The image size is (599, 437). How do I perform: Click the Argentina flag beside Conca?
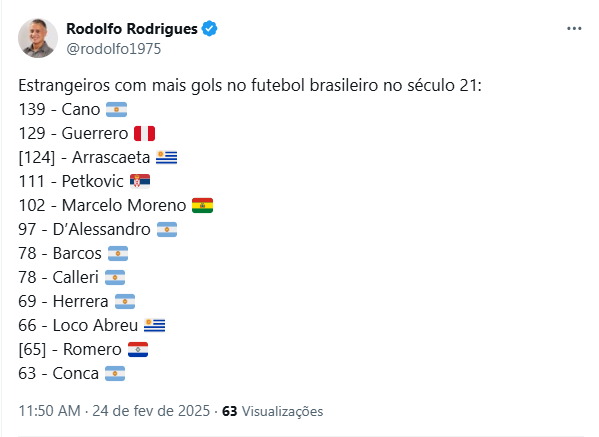(115, 374)
